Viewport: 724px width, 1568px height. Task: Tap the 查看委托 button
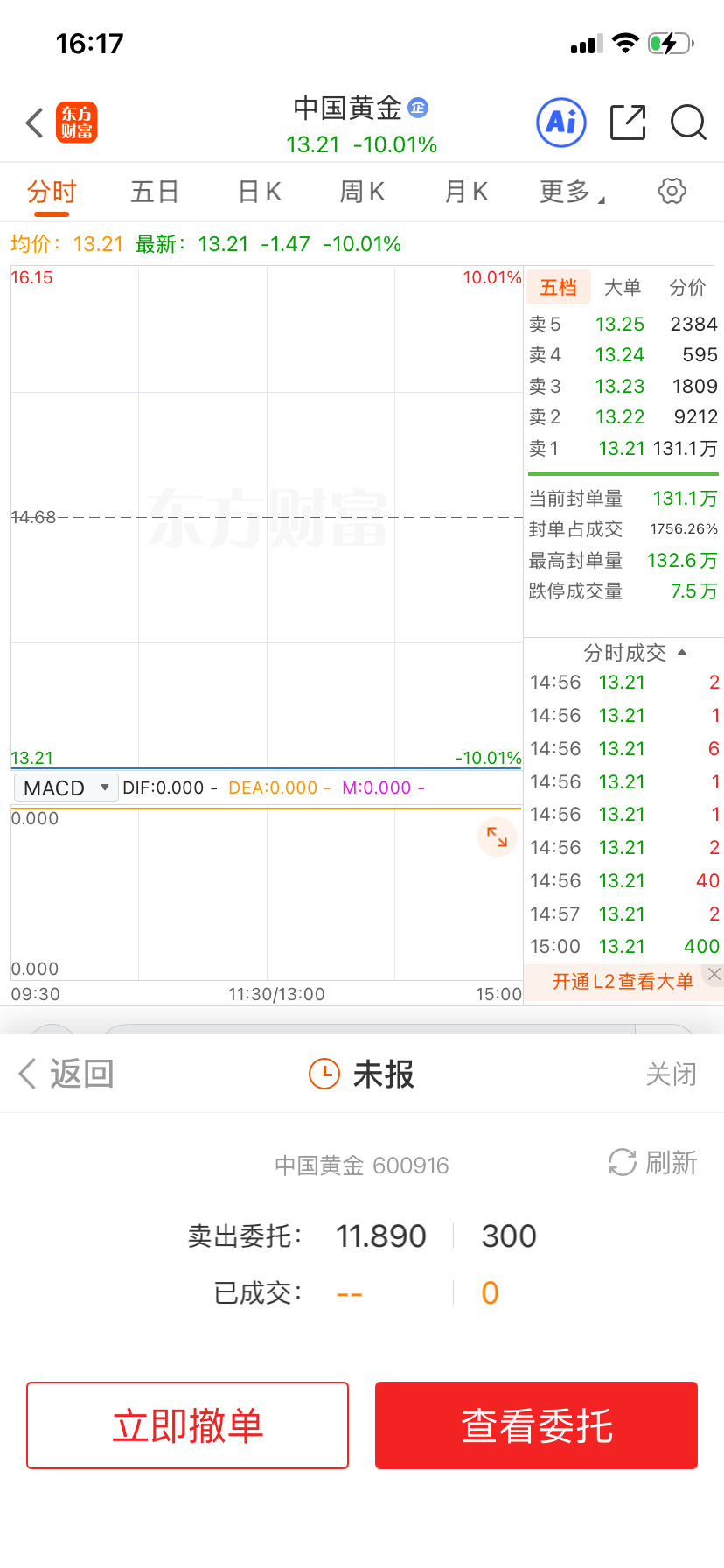point(536,1425)
